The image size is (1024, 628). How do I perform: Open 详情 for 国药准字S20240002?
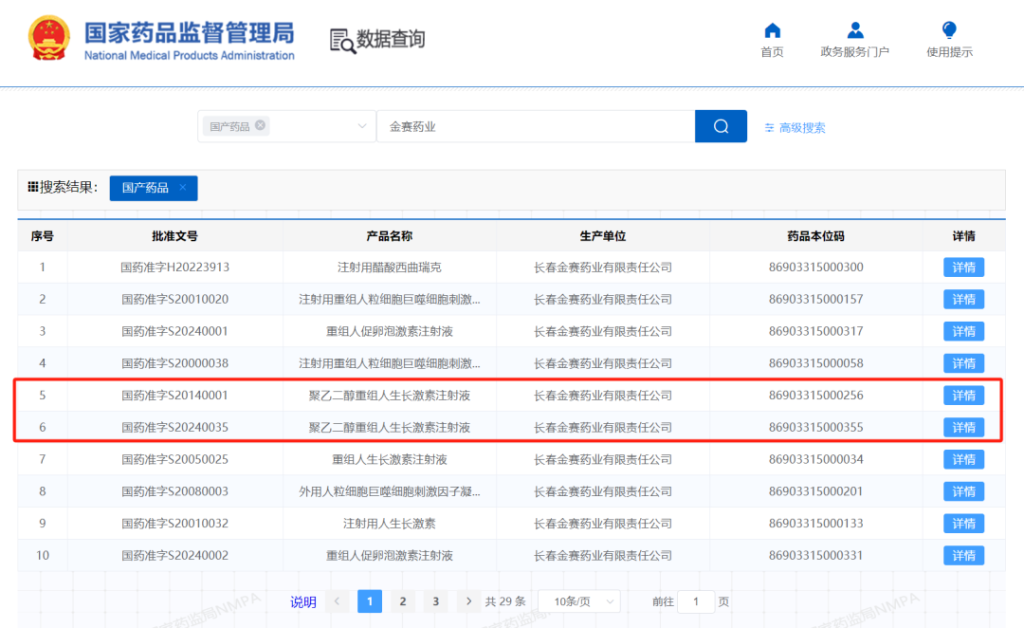click(x=963, y=555)
